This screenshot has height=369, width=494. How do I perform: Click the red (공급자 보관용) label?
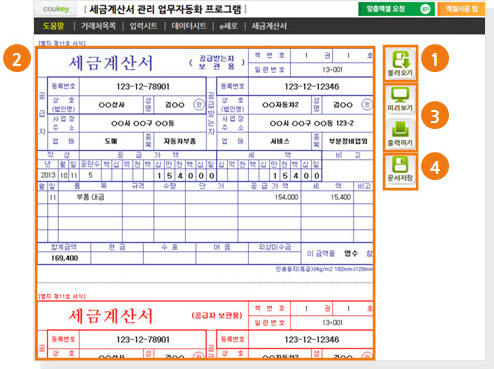tap(217, 315)
